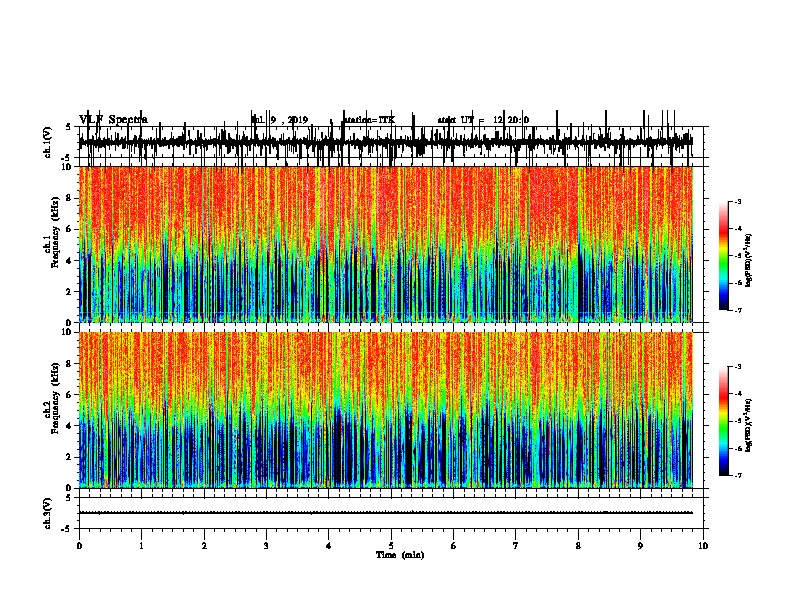
Task: Click the flat ch.3 voltage trace line
Action: (386, 513)
